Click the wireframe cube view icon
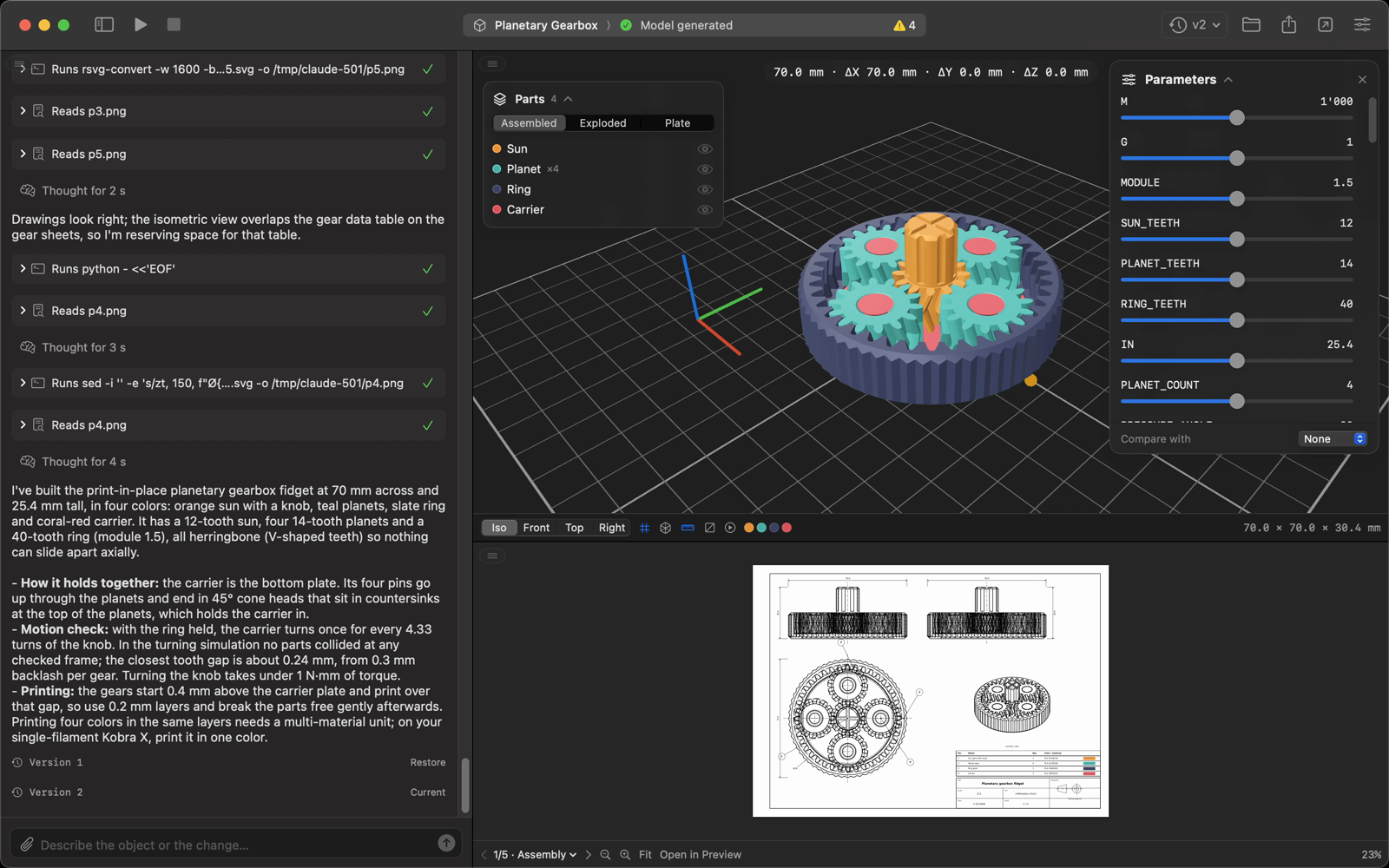This screenshot has width=1389, height=868. click(666, 528)
